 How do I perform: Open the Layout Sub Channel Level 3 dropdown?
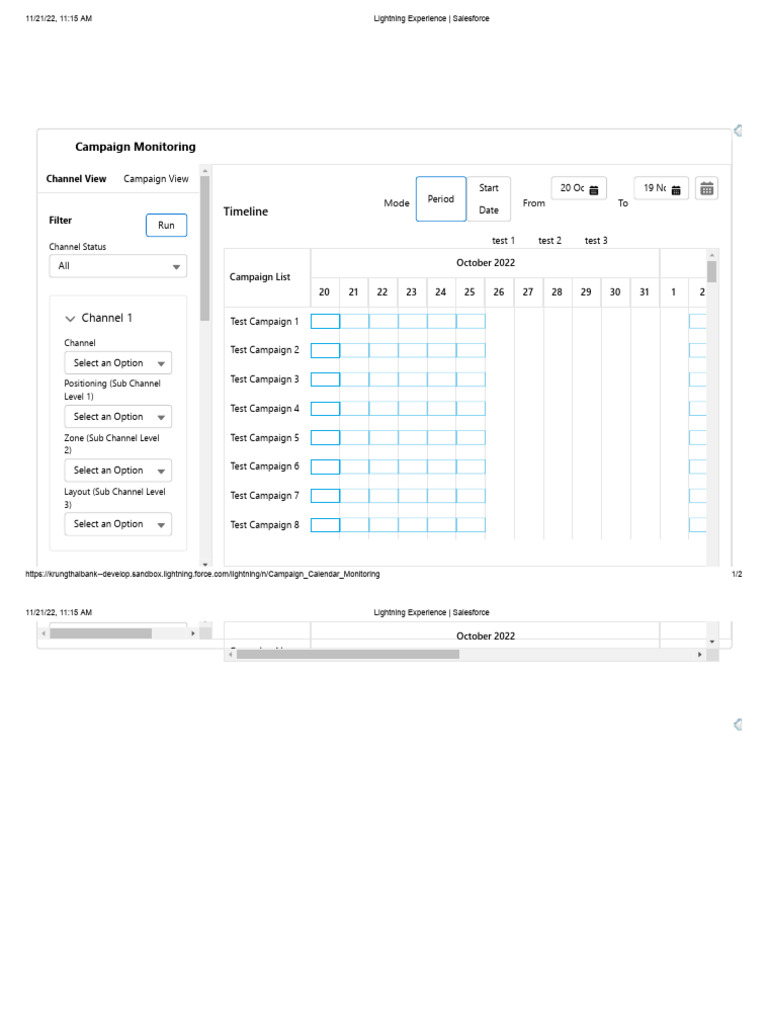pyautogui.click(x=118, y=524)
